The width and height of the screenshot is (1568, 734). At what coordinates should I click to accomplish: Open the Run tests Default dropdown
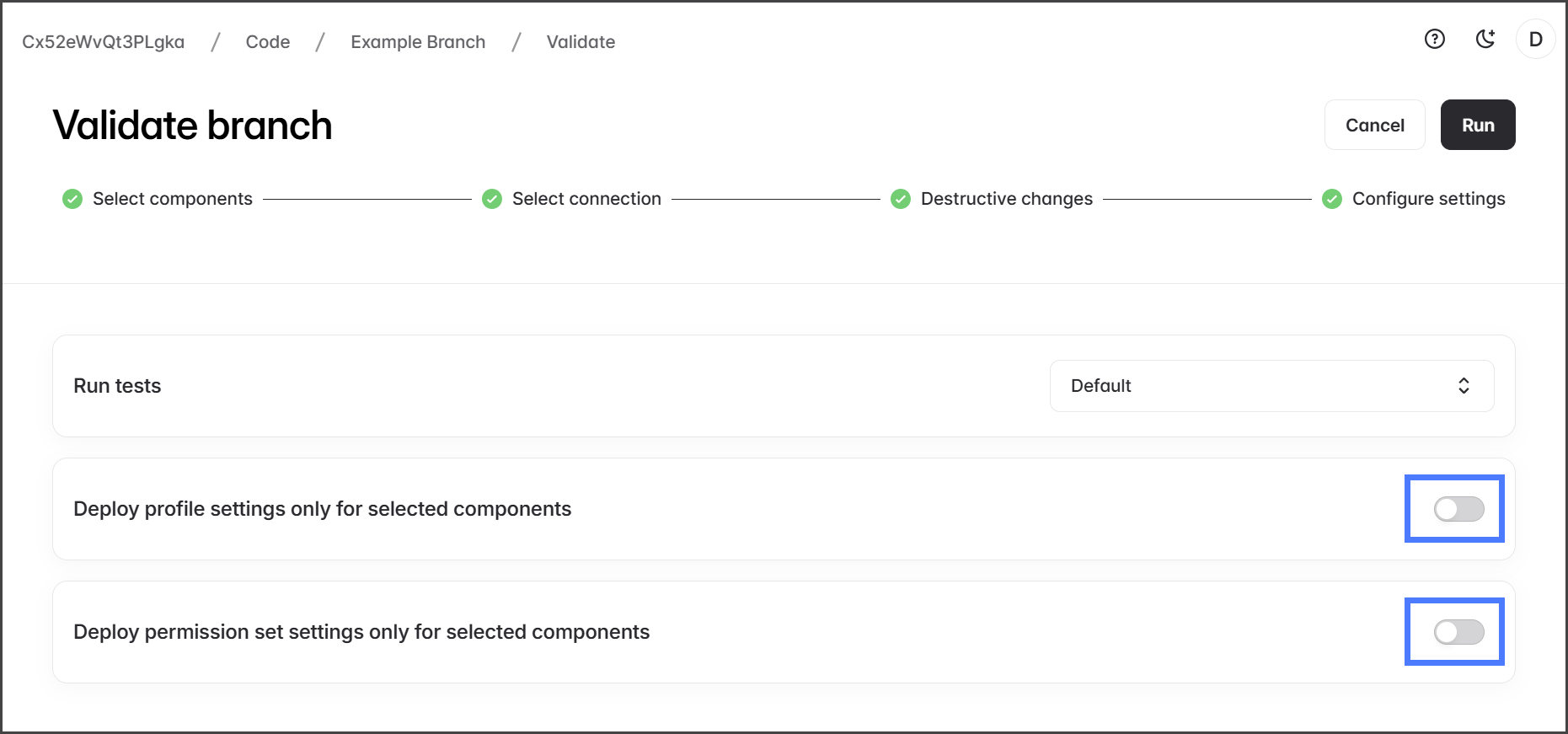[1271, 386]
